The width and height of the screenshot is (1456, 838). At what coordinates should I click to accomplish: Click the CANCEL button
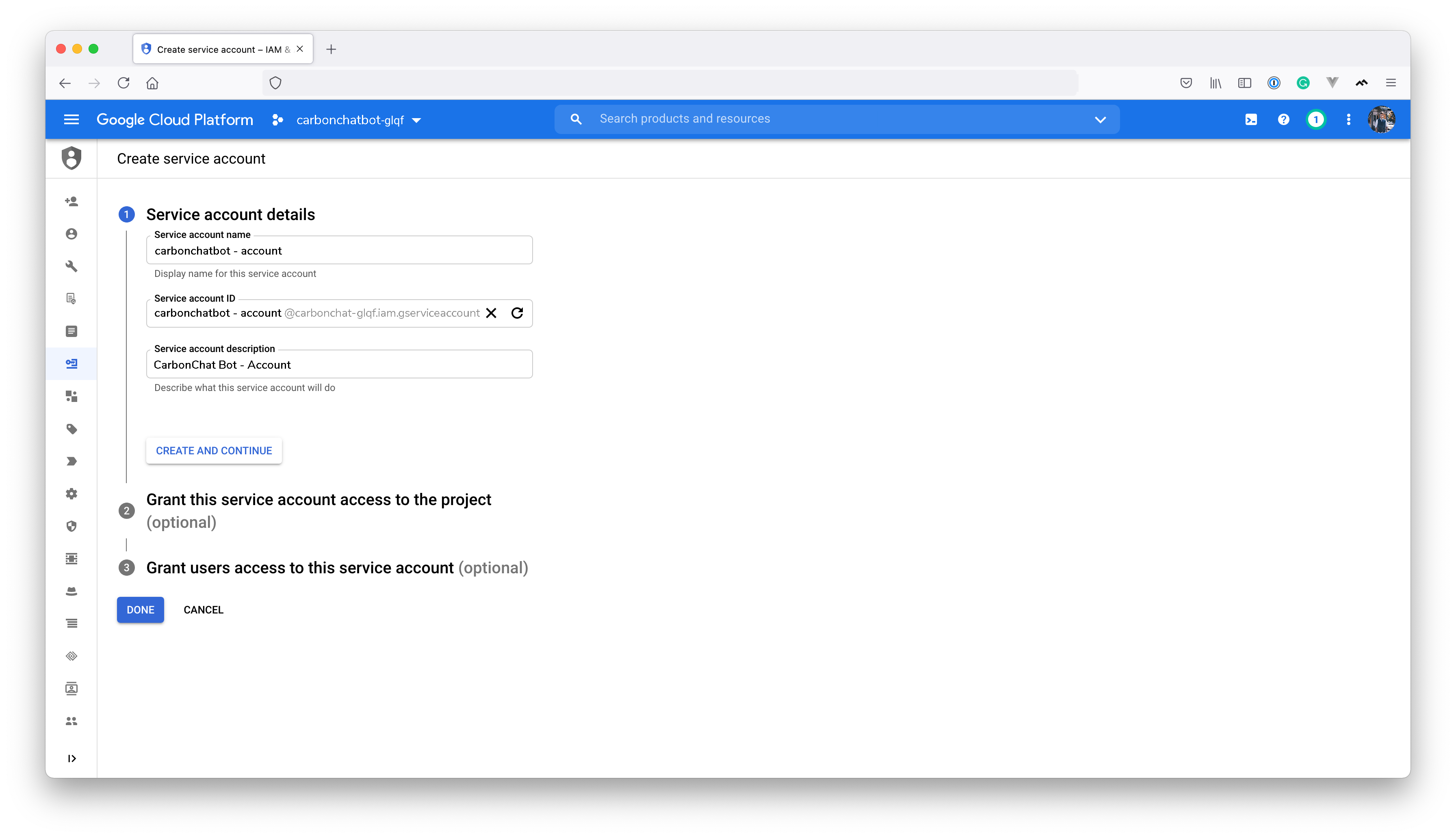[203, 610]
